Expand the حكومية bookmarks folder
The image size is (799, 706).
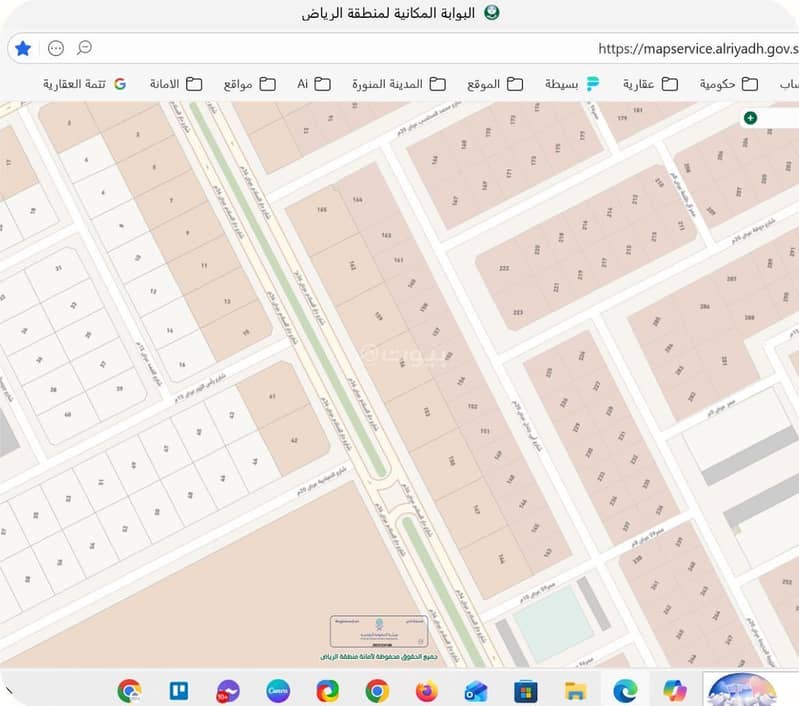click(x=726, y=84)
